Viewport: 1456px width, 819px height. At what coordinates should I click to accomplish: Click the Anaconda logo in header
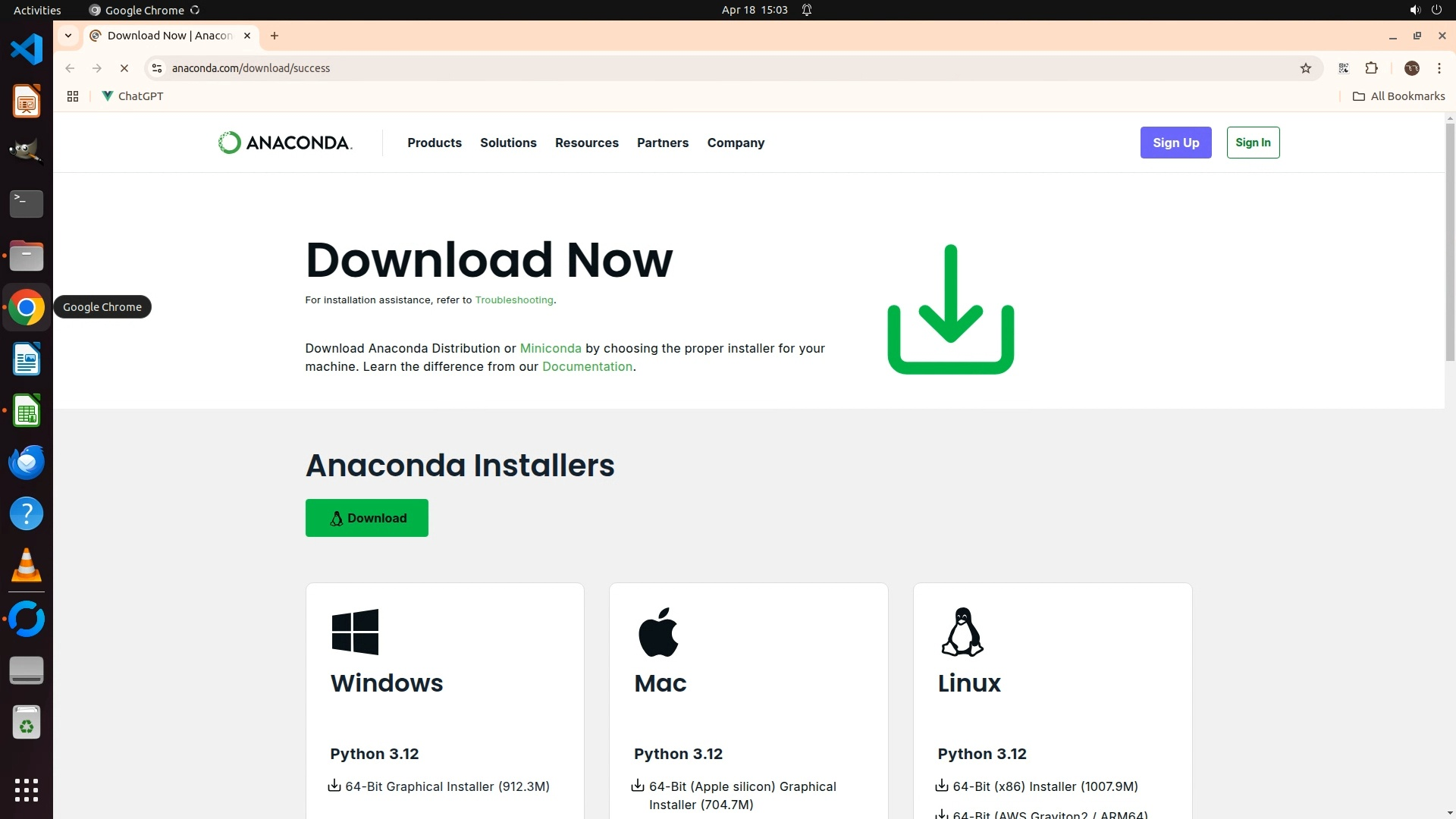pyautogui.click(x=285, y=143)
